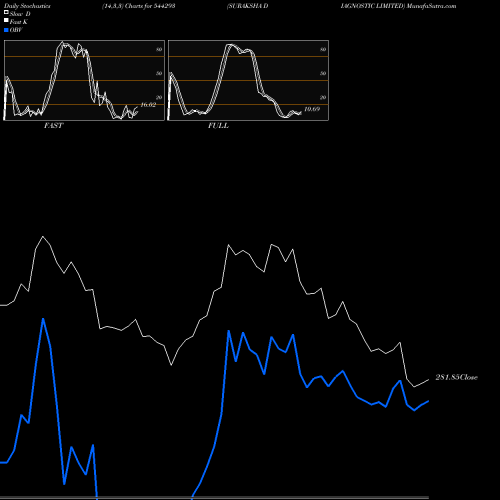Click the 50 level label in FAST chart
Viewport: 500px width, 500px height.
159,73
